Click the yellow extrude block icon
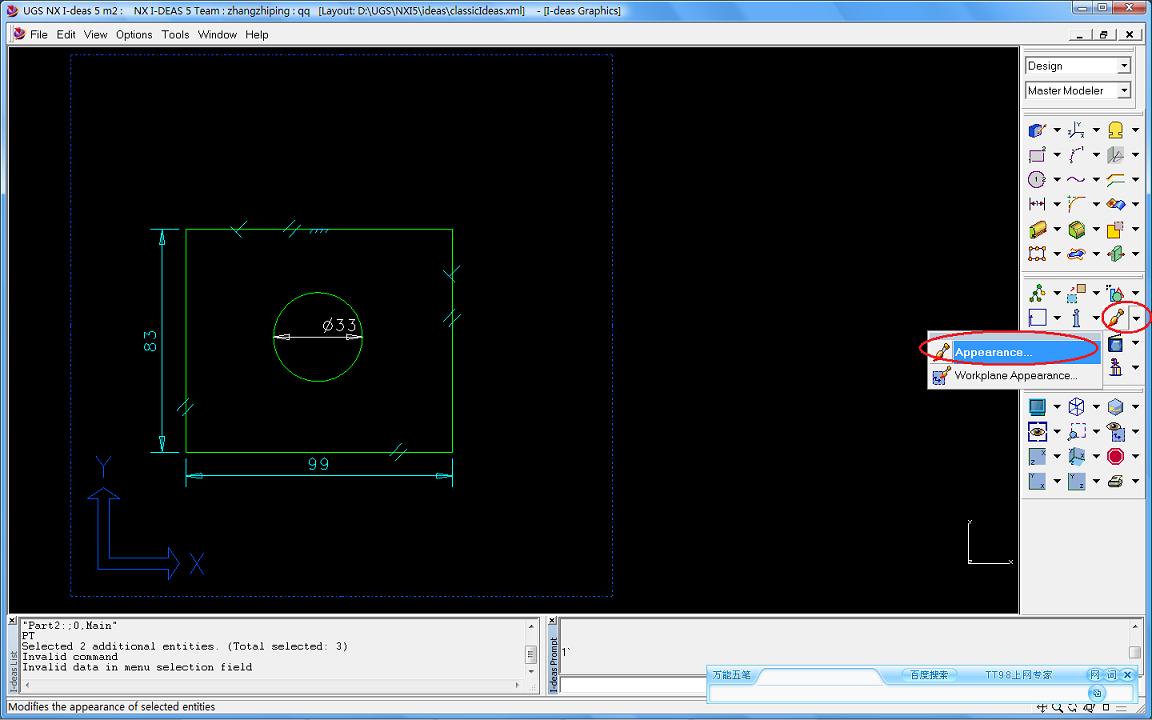1152x720 pixels. 1037,230
